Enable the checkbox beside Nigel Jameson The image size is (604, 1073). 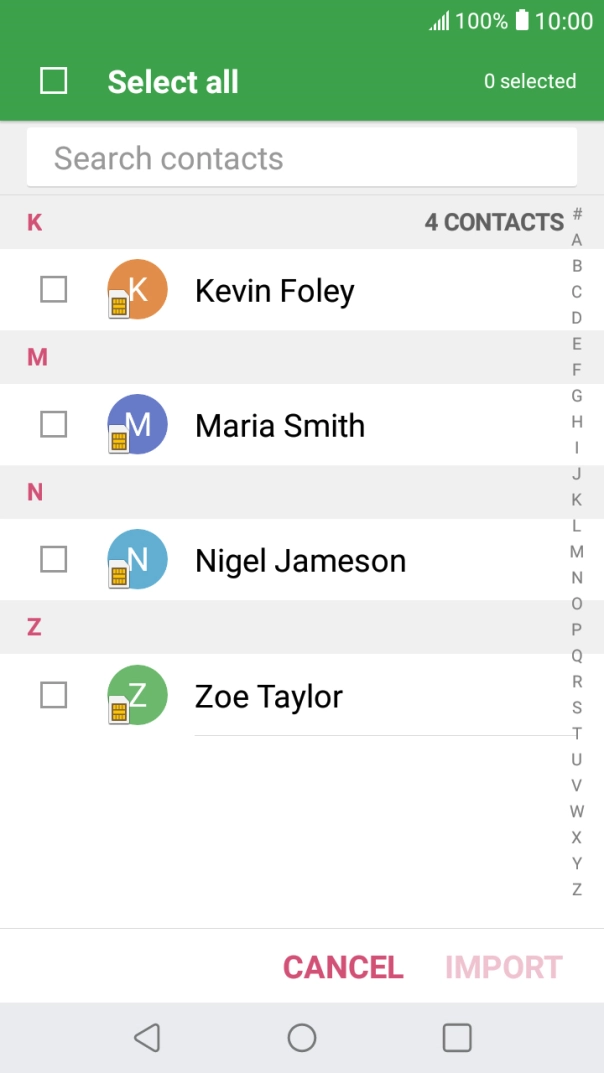pos(54,560)
